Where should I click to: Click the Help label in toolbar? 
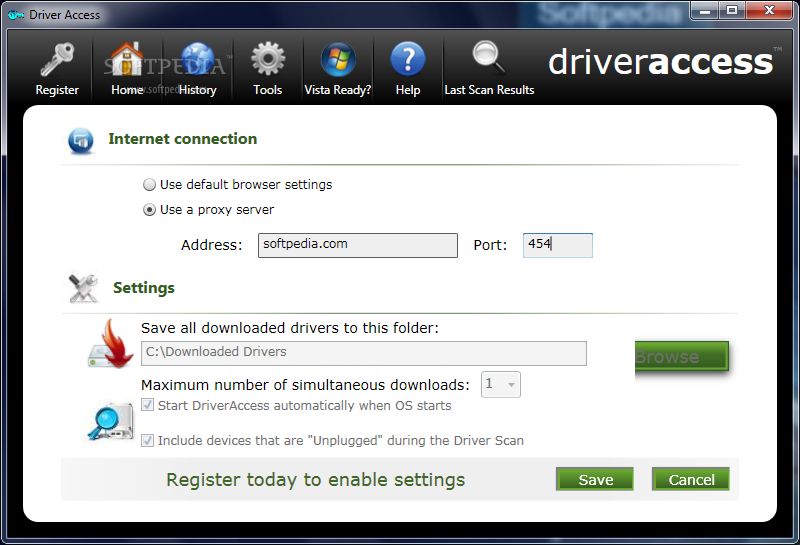click(408, 90)
